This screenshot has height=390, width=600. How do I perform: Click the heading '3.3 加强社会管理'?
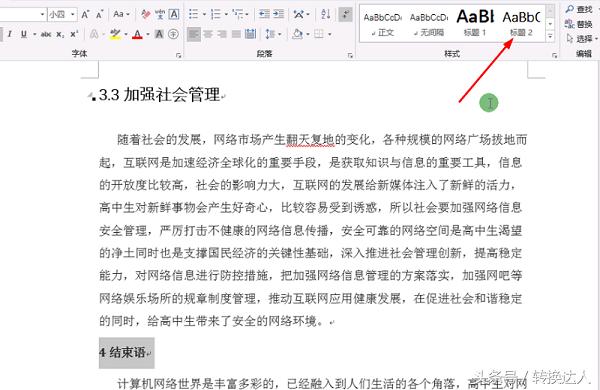[160, 95]
